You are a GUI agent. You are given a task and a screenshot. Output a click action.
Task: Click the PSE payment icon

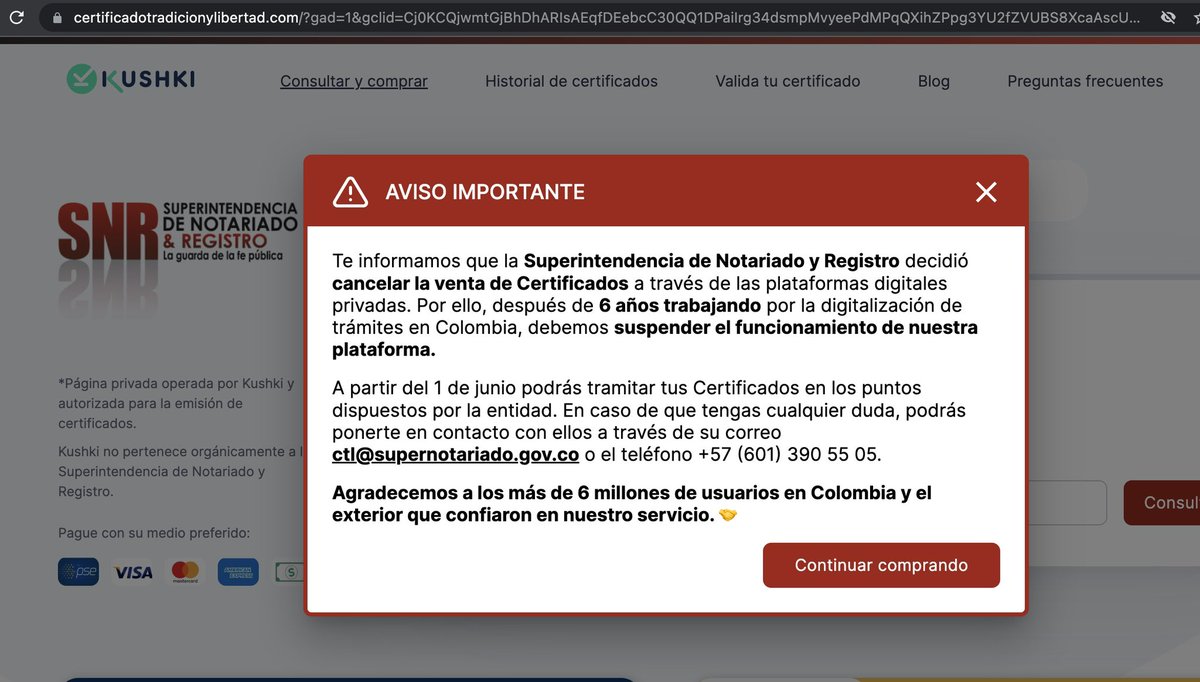78,572
